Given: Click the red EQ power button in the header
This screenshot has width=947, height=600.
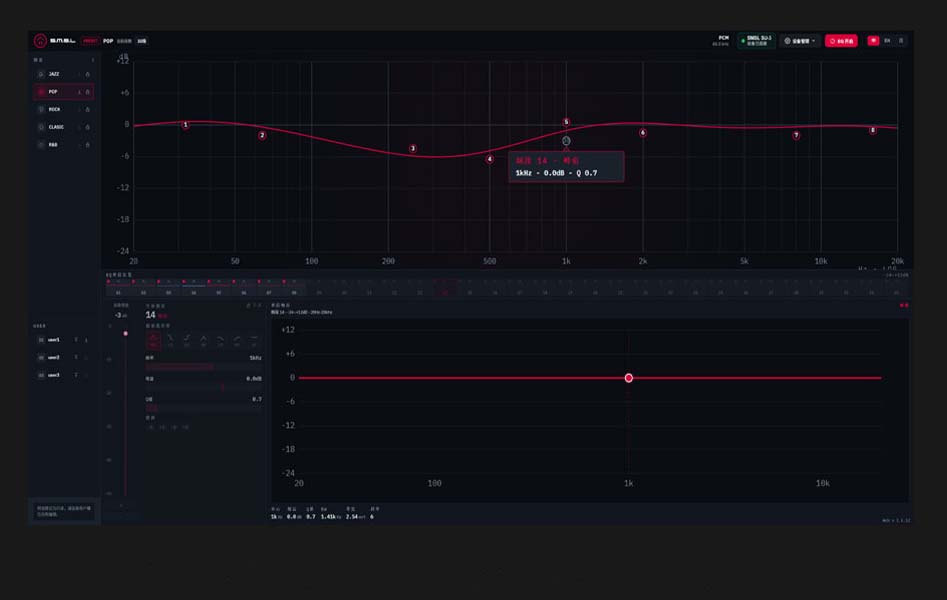Looking at the screenshot, I should pos(841,41).
